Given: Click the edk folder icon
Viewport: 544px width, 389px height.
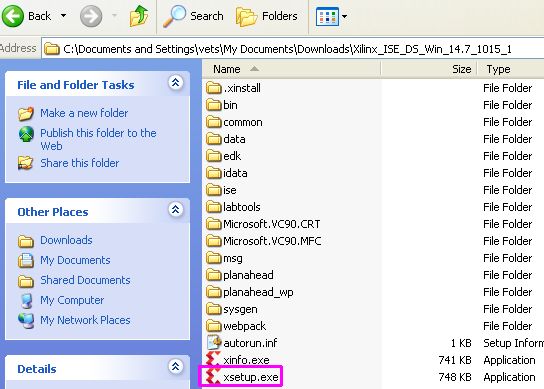Looking at the screenshot, I should pos(213,155).
